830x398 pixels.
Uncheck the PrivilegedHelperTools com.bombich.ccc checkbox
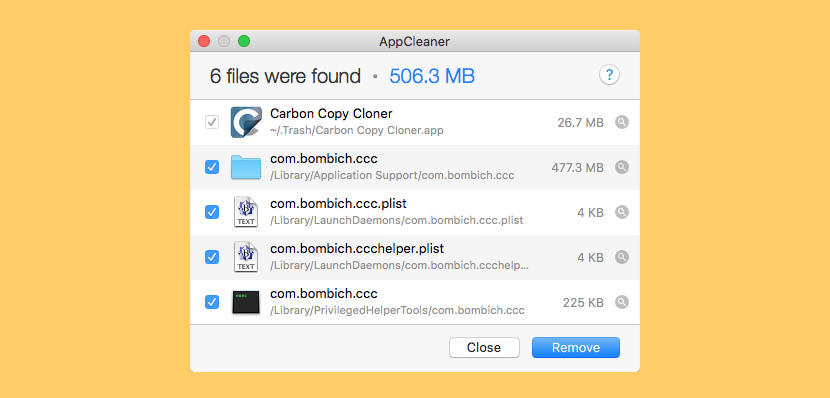212,302
